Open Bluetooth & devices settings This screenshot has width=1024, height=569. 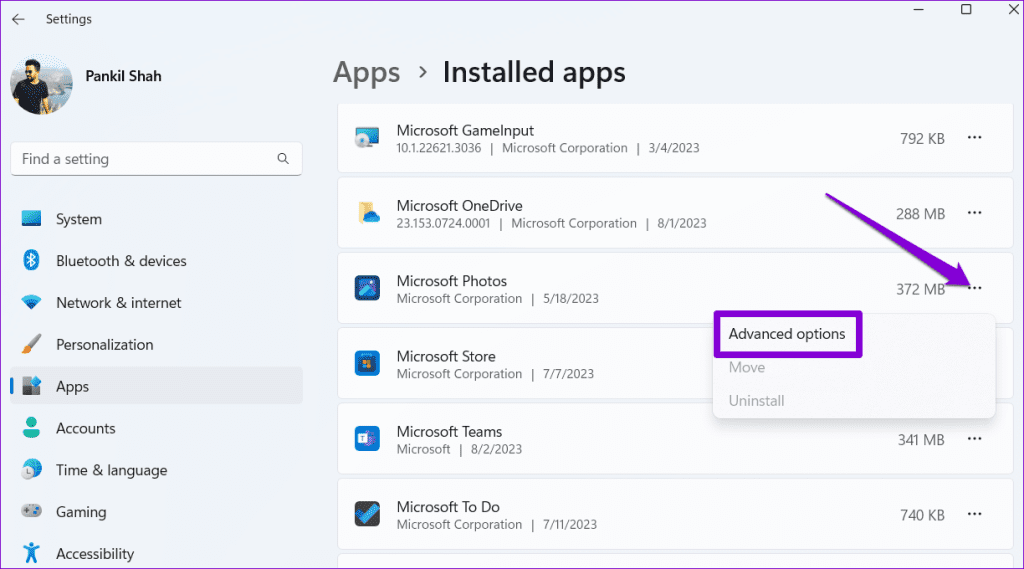coord(156,261)
